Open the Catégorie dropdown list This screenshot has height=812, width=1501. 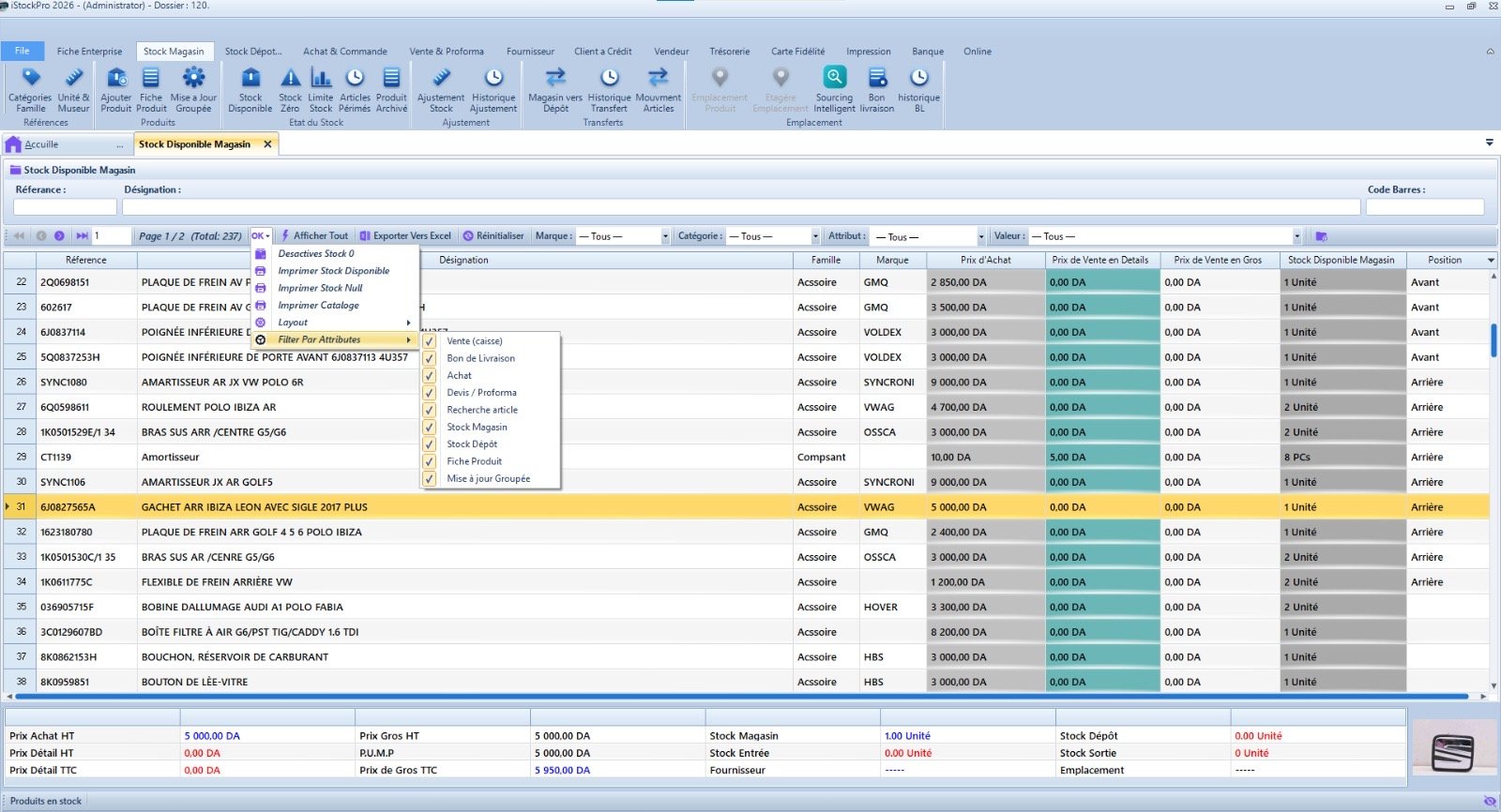[815, 236]
